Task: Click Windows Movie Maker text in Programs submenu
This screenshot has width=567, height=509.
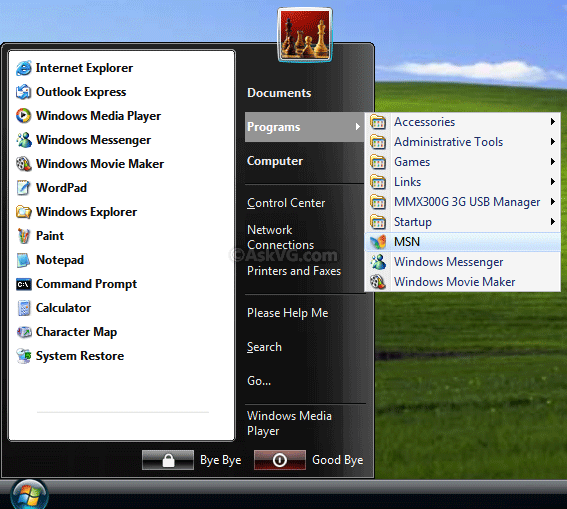Action: pos(455,282)
